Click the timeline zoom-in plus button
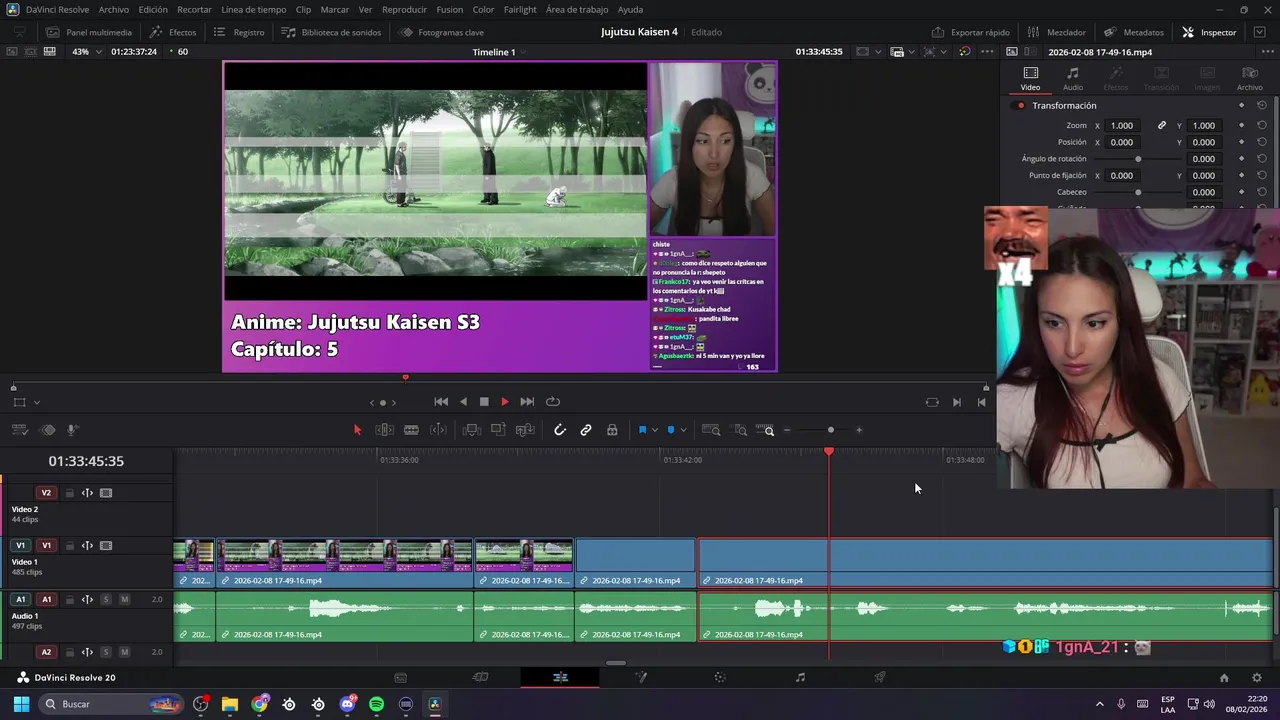The height and width of the screenshot is (720, 1280). click(x=859, y=430)
